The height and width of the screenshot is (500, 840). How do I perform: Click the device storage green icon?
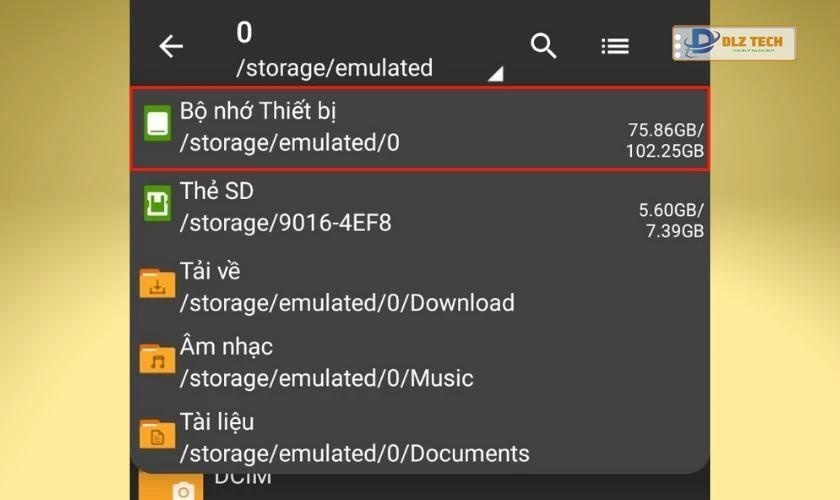point(157,126)
